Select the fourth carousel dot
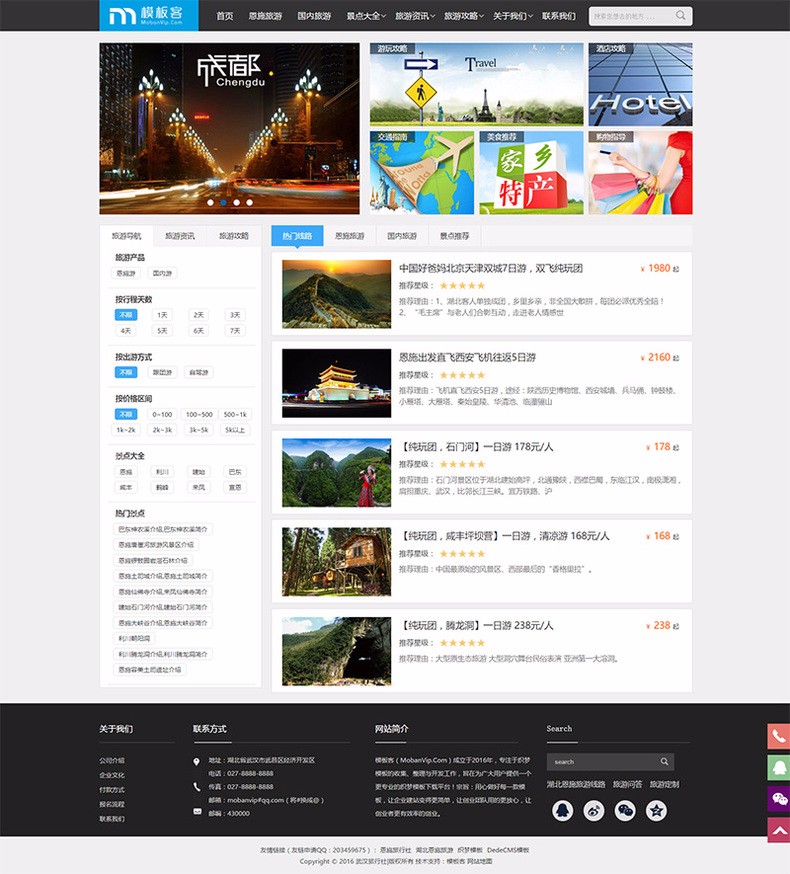The height and width of the screenshot is (874, 790). click(249, 202)
